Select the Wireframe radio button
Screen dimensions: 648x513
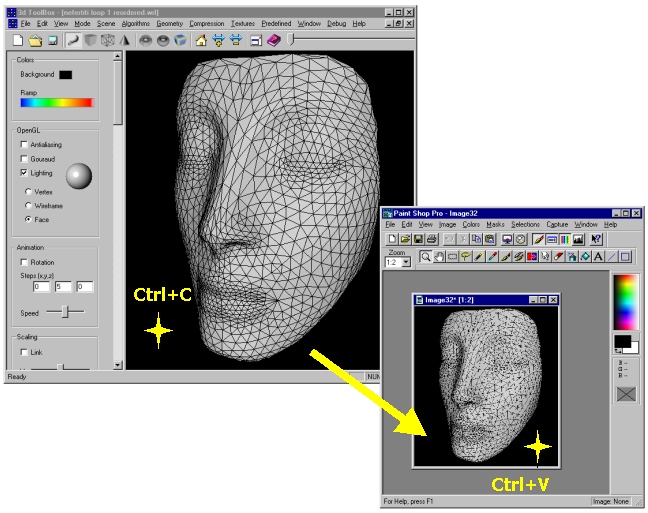29,205
